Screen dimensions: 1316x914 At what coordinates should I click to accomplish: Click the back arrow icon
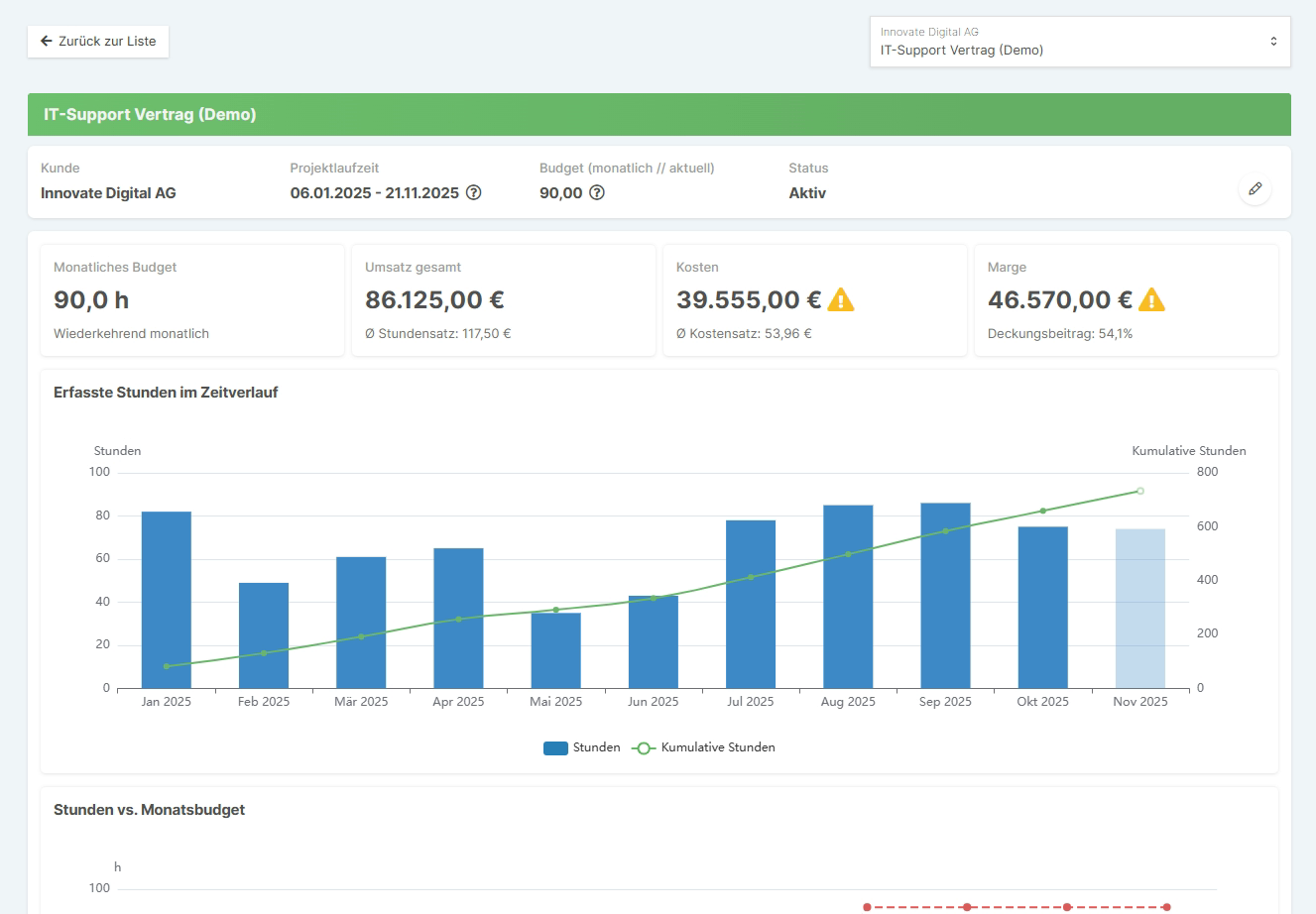click(46, 42)
